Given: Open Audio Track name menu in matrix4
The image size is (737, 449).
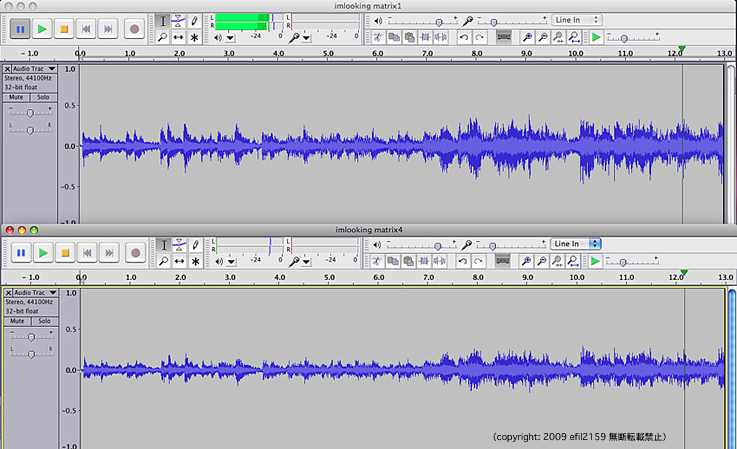Looking at the screenshot, I should pos(35,292).
